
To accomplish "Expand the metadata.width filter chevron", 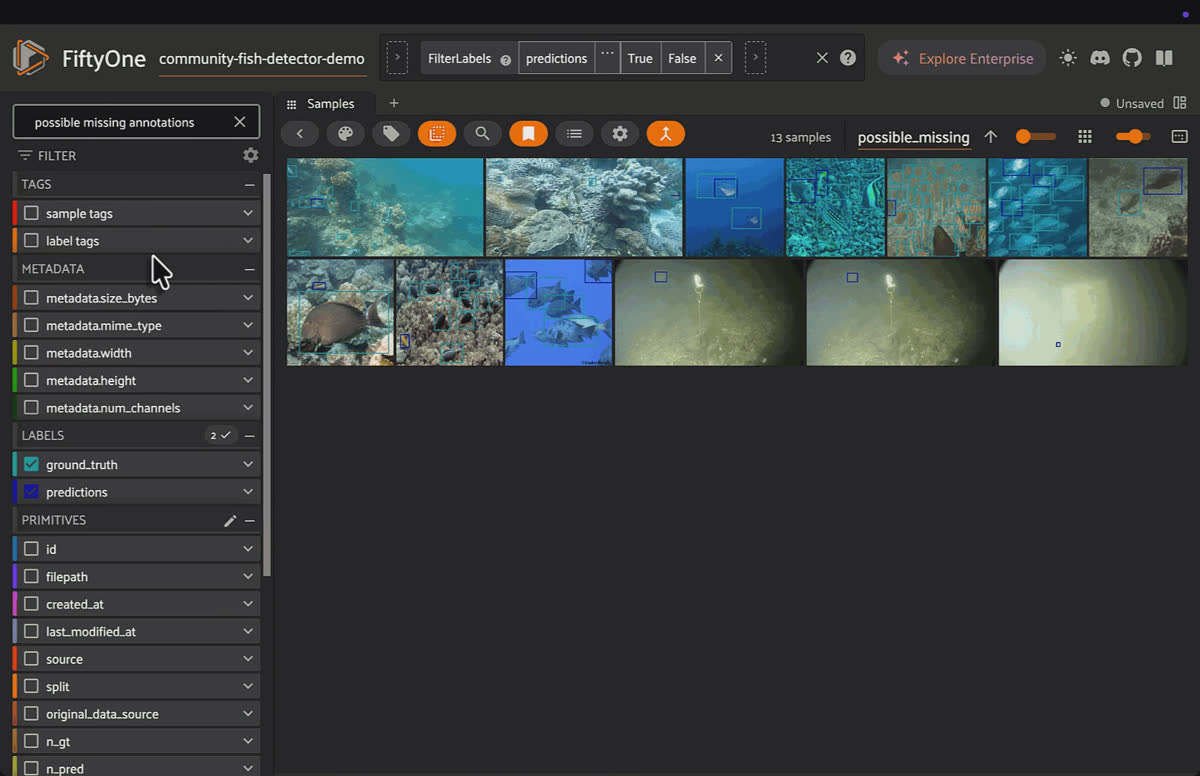I will (x=248, y=353).
